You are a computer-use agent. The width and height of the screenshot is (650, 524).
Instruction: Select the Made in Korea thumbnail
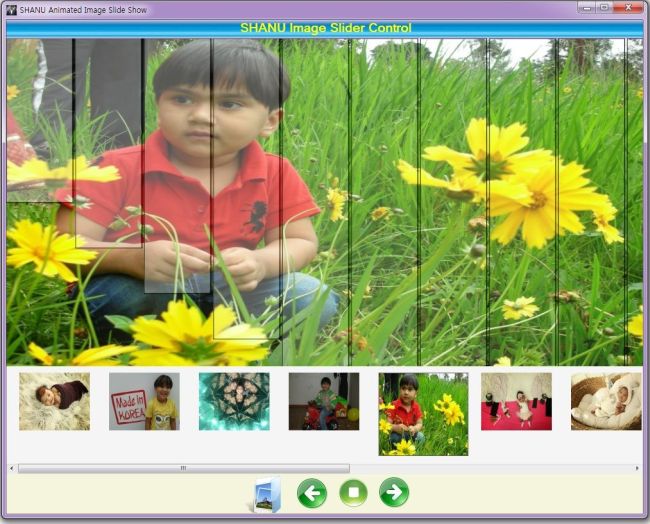(144, 401)
